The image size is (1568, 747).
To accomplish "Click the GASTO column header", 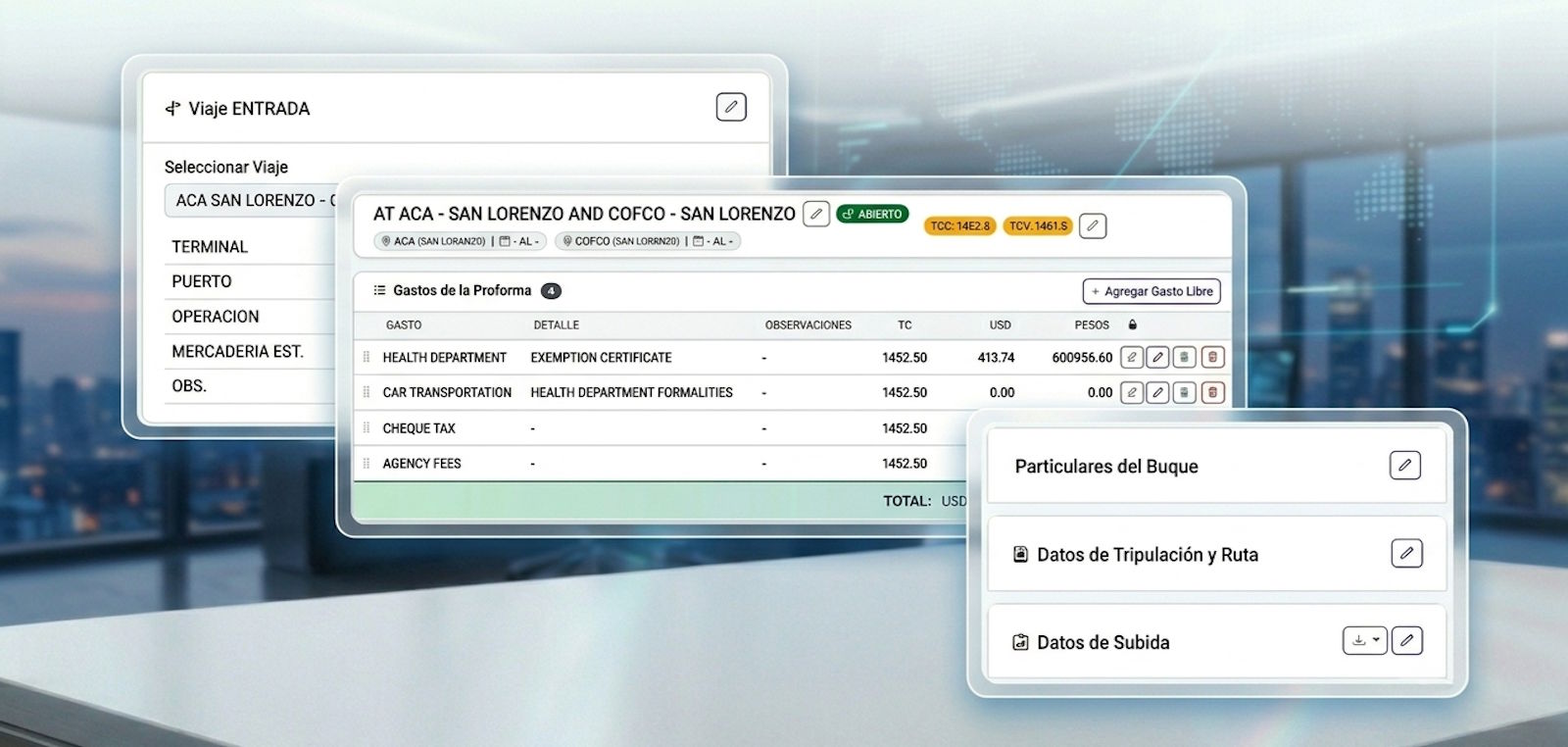I will [404, 324].
